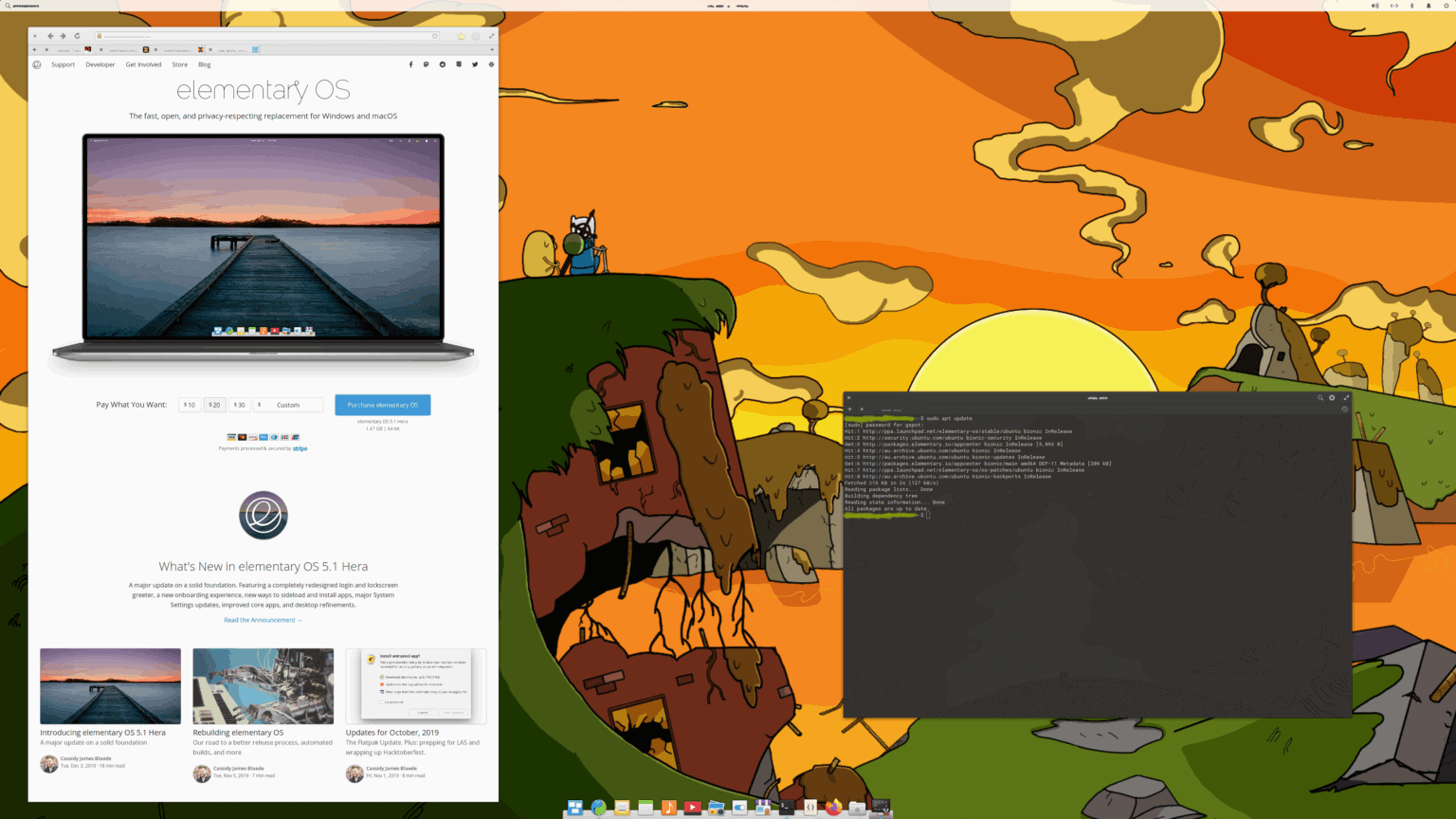Reload the elementary OS page

tap(77, 36)
